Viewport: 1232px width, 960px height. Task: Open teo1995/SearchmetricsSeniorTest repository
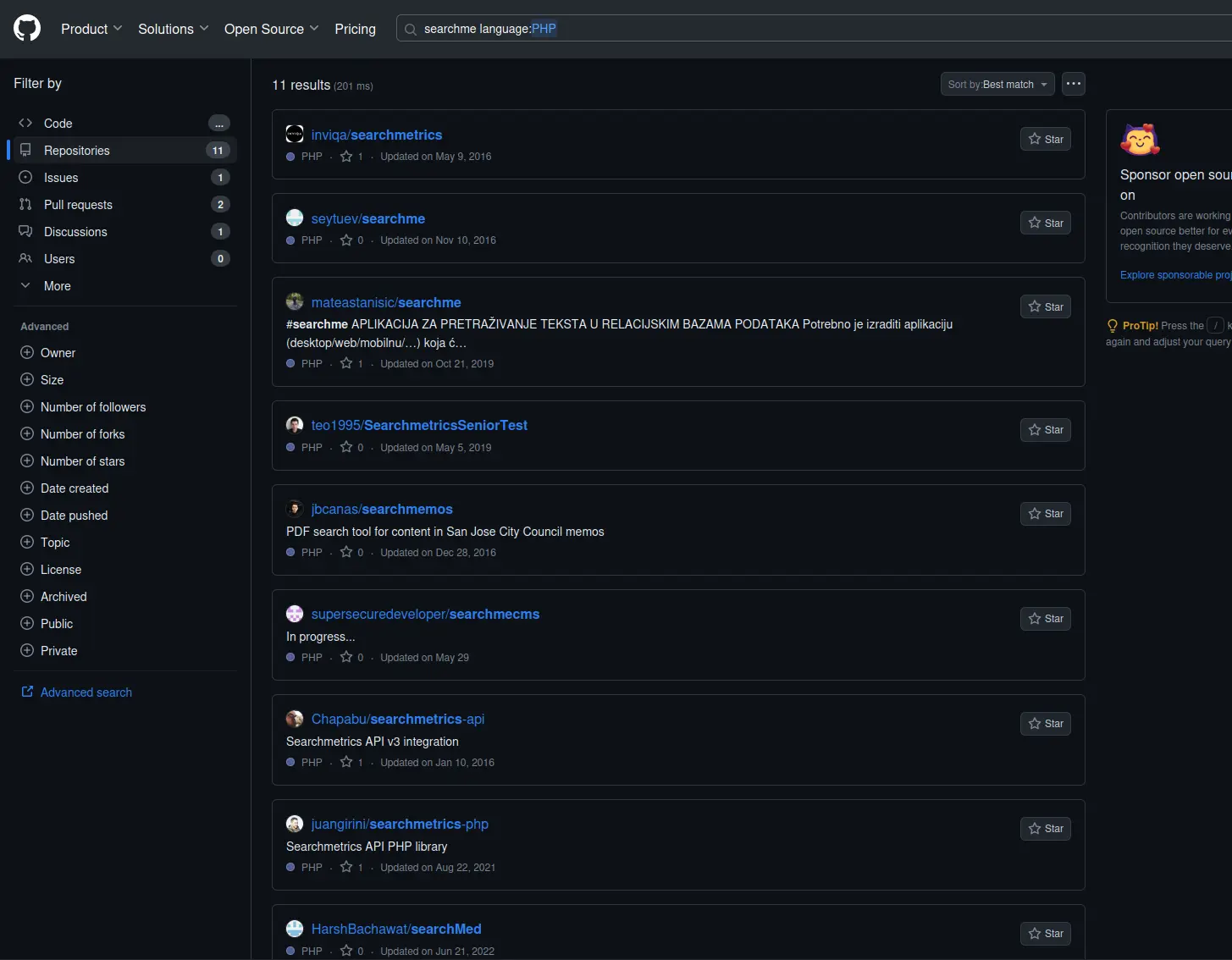[419, 425]
